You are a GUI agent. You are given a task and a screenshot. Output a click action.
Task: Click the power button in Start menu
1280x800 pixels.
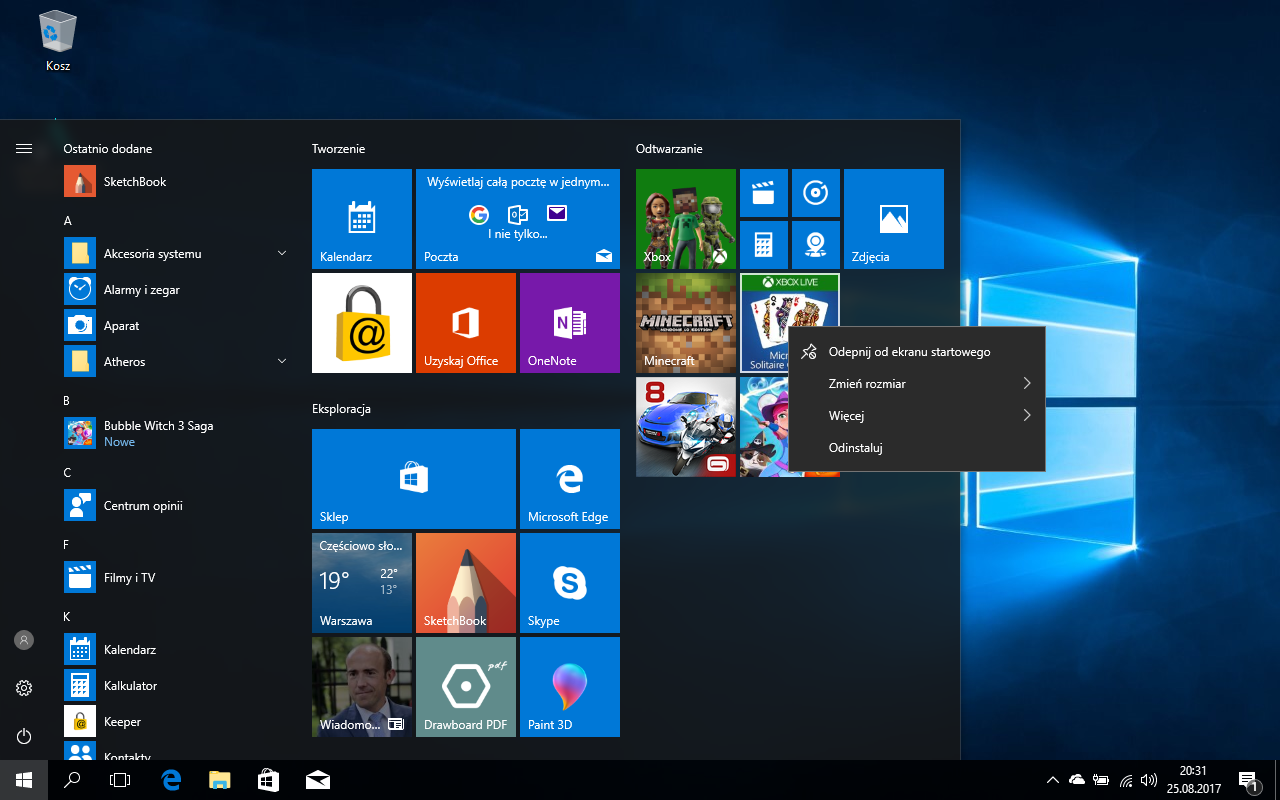pyautogui.click(x=24, y=736)
